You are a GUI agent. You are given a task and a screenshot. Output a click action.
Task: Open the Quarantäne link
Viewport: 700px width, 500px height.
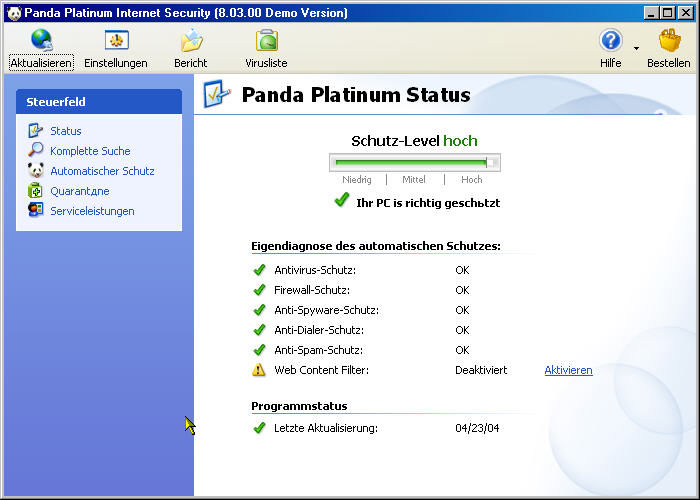[79, 191]
